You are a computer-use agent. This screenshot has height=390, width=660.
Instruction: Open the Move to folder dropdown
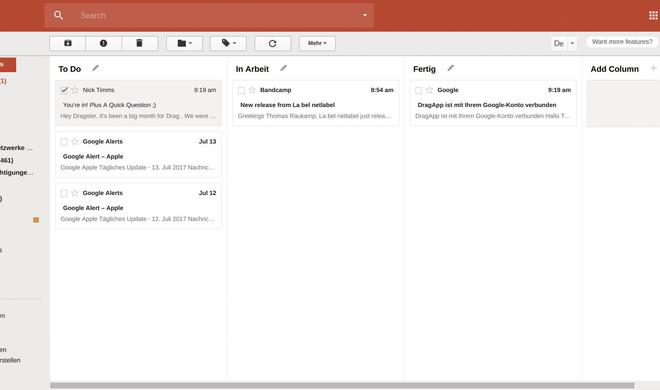(184, 43)
